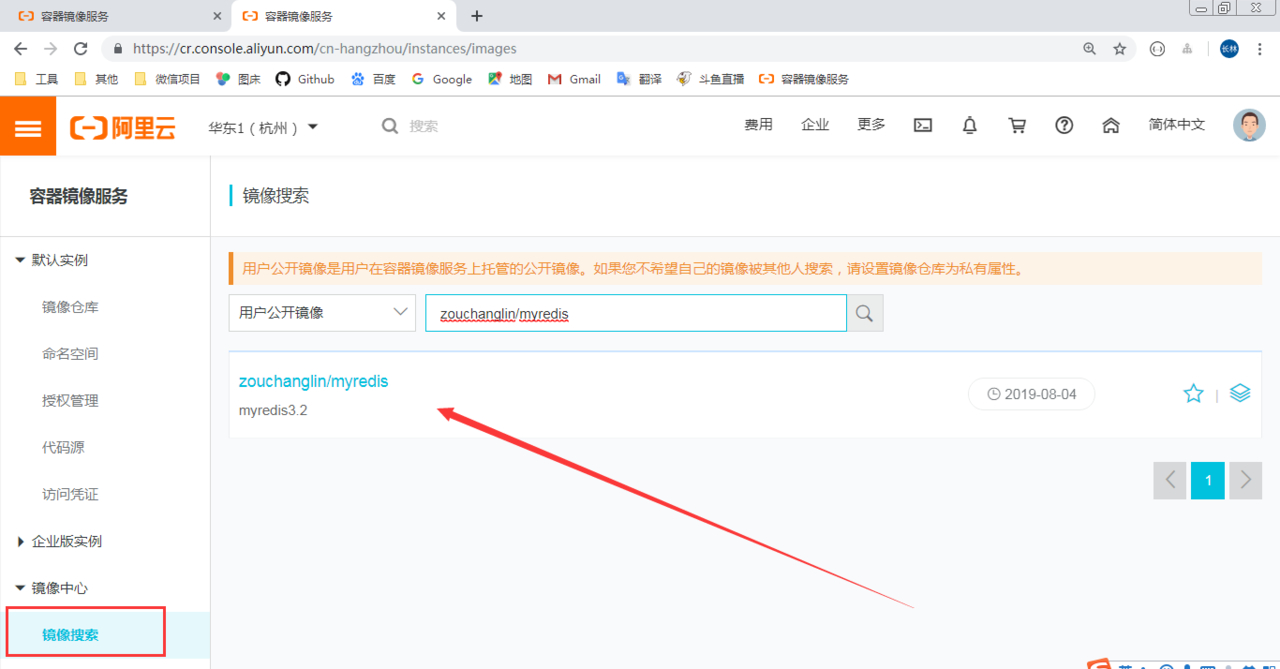Go to console home icon
Screen dimensions: 1280x669
(x=1110, y=126)
